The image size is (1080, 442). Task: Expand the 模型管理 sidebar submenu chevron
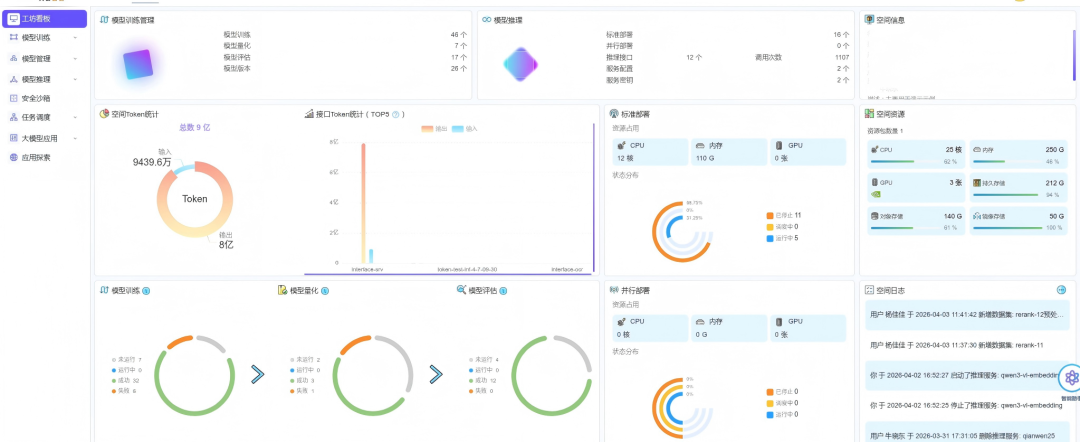[x=75, y=59]
